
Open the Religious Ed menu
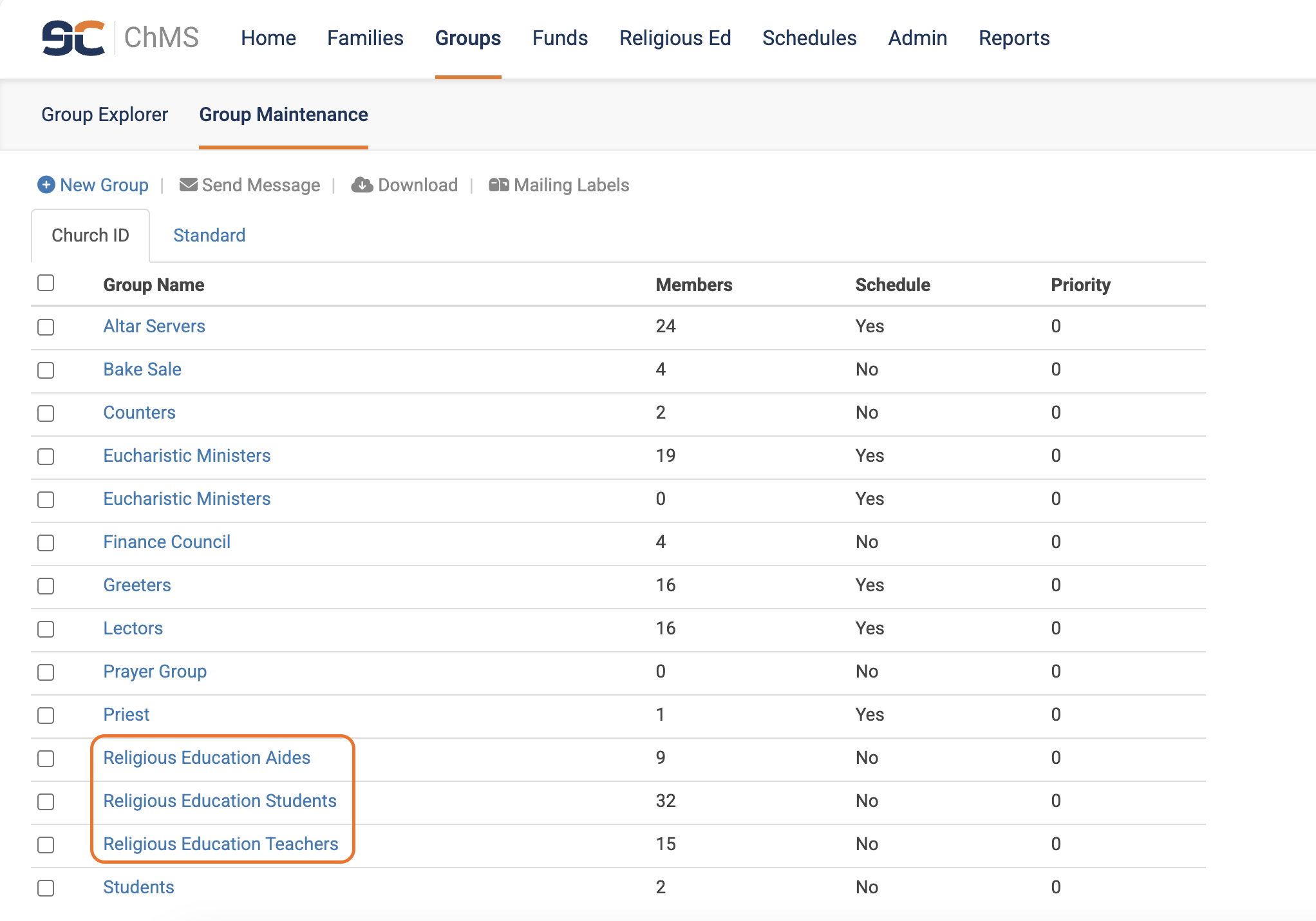pyautogui.click(x=675, y=38)
